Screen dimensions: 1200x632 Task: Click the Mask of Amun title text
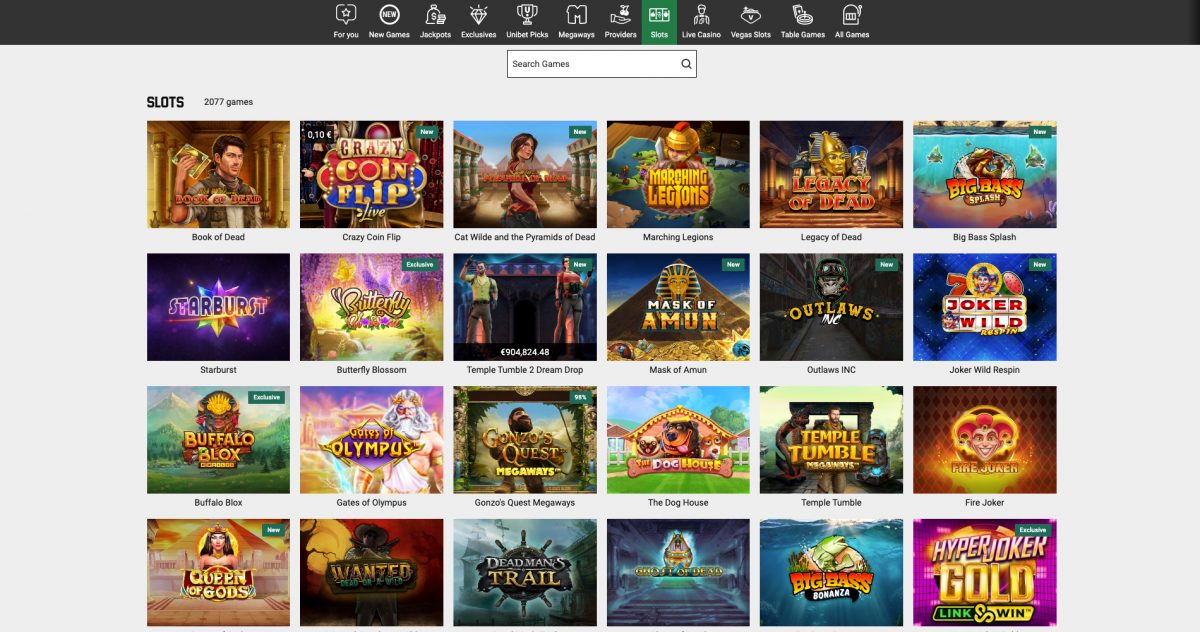click(678, 370)
